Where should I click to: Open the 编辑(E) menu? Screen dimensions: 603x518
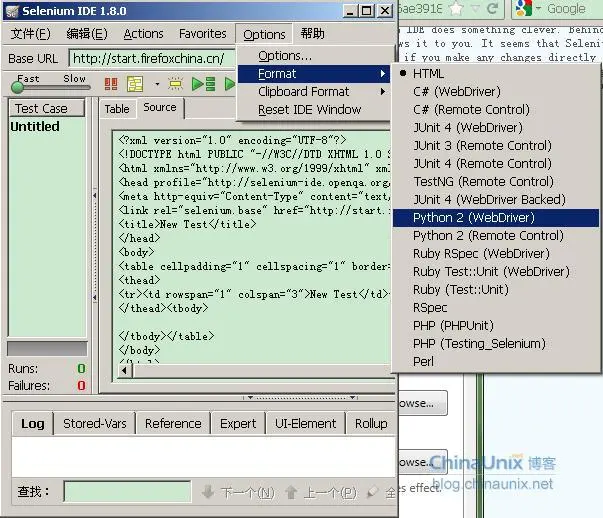point(87,34)
